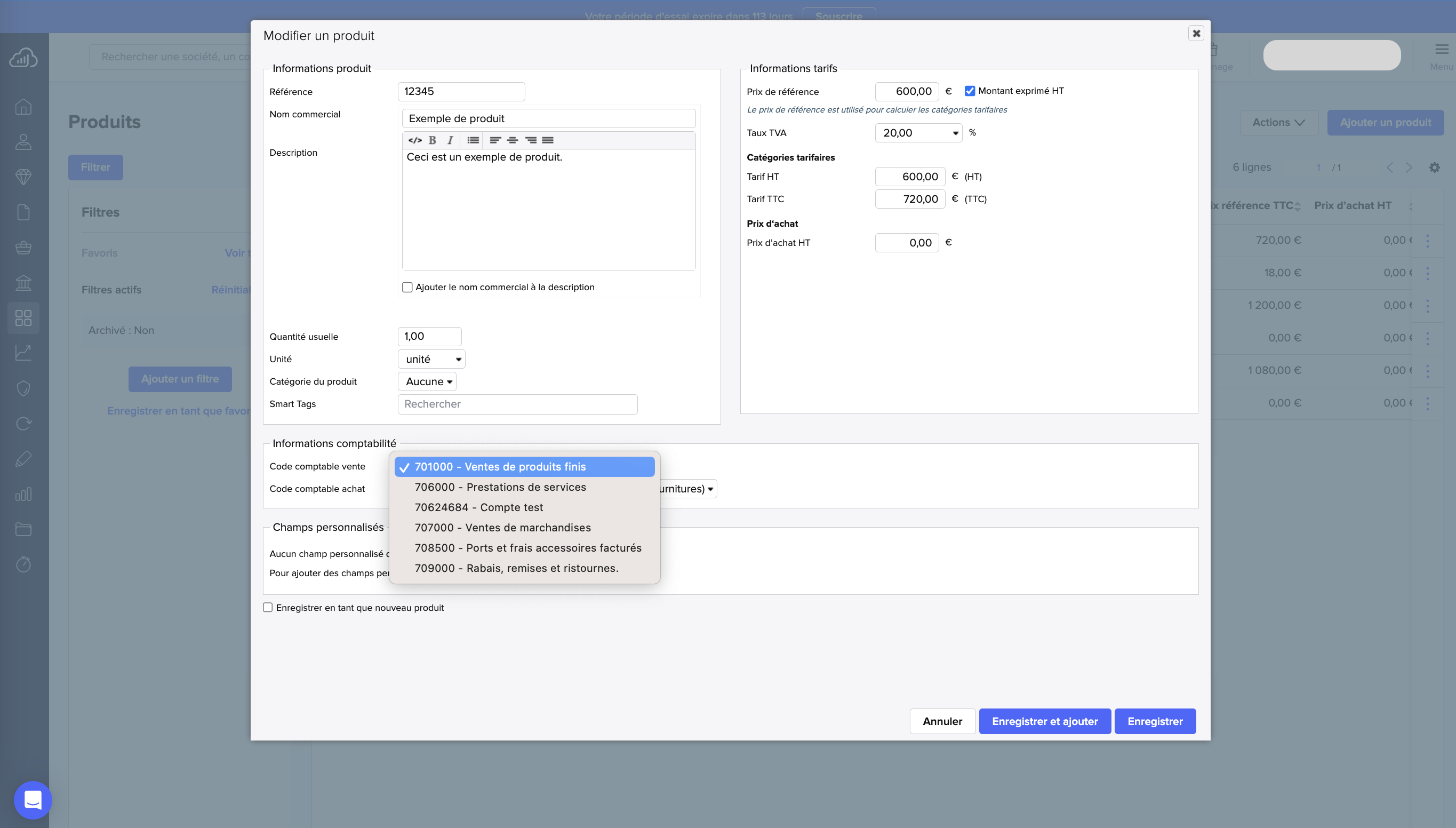The height and width of the screenshot is (828, 1456).
Task: Align description text to the right
Action: [x=531, y=140]
